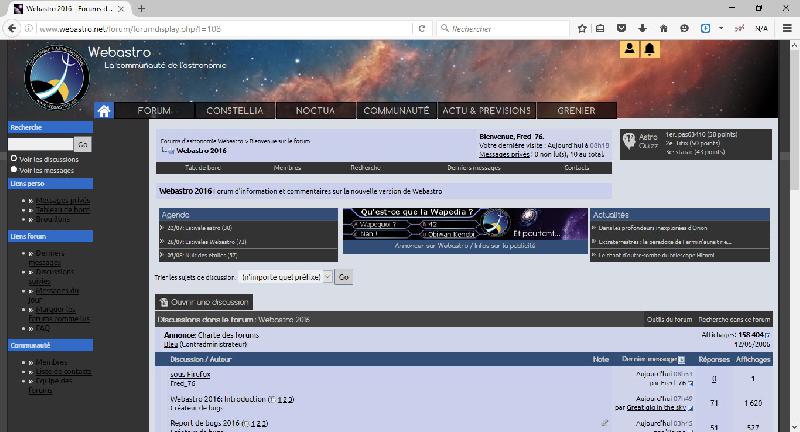Select the Voir les messages radio button
Screen dimensions: 800x432
click(14, 169)
